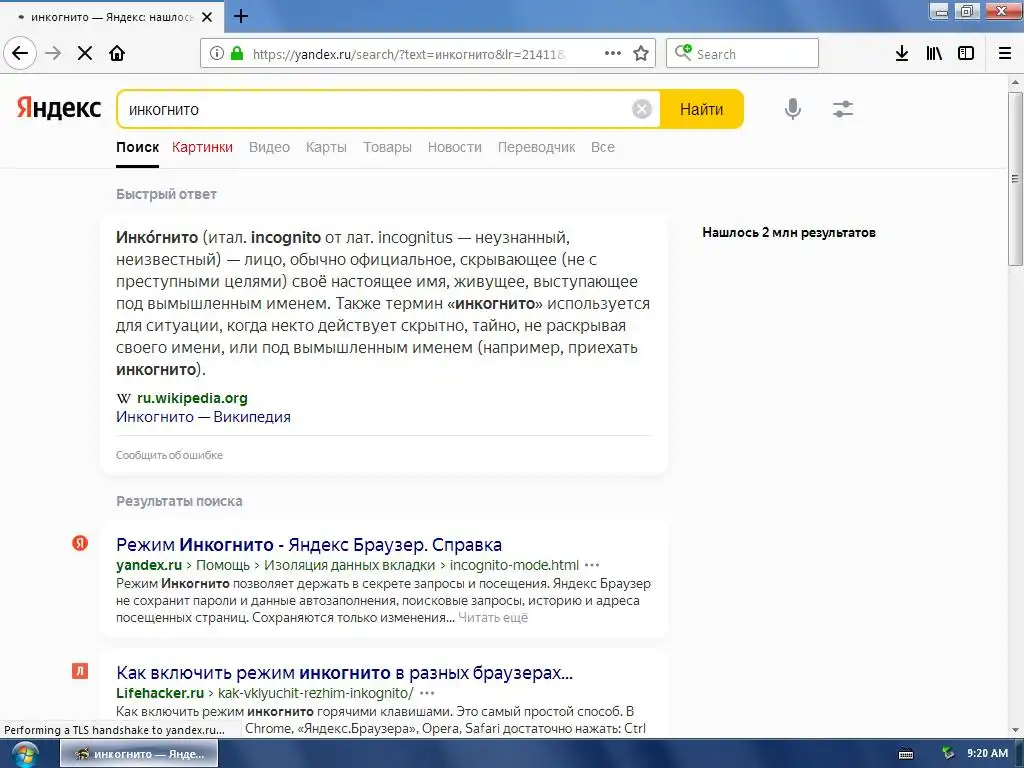This screenshot has height=768, width=1024.
Task: Click the Lifehacker favicon beside second result
Action: tap(80, 671)
